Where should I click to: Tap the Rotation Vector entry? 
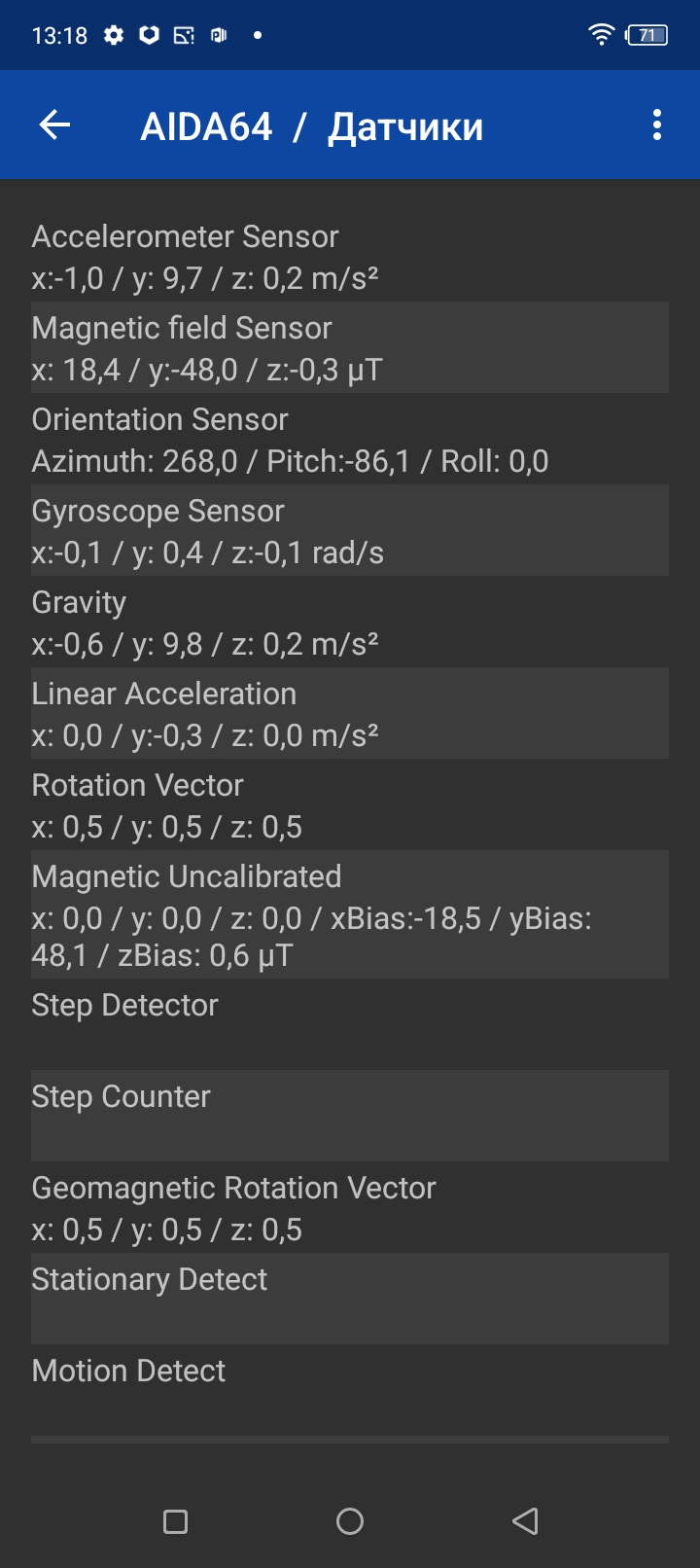pyautogui.click(x=349, y=805)
